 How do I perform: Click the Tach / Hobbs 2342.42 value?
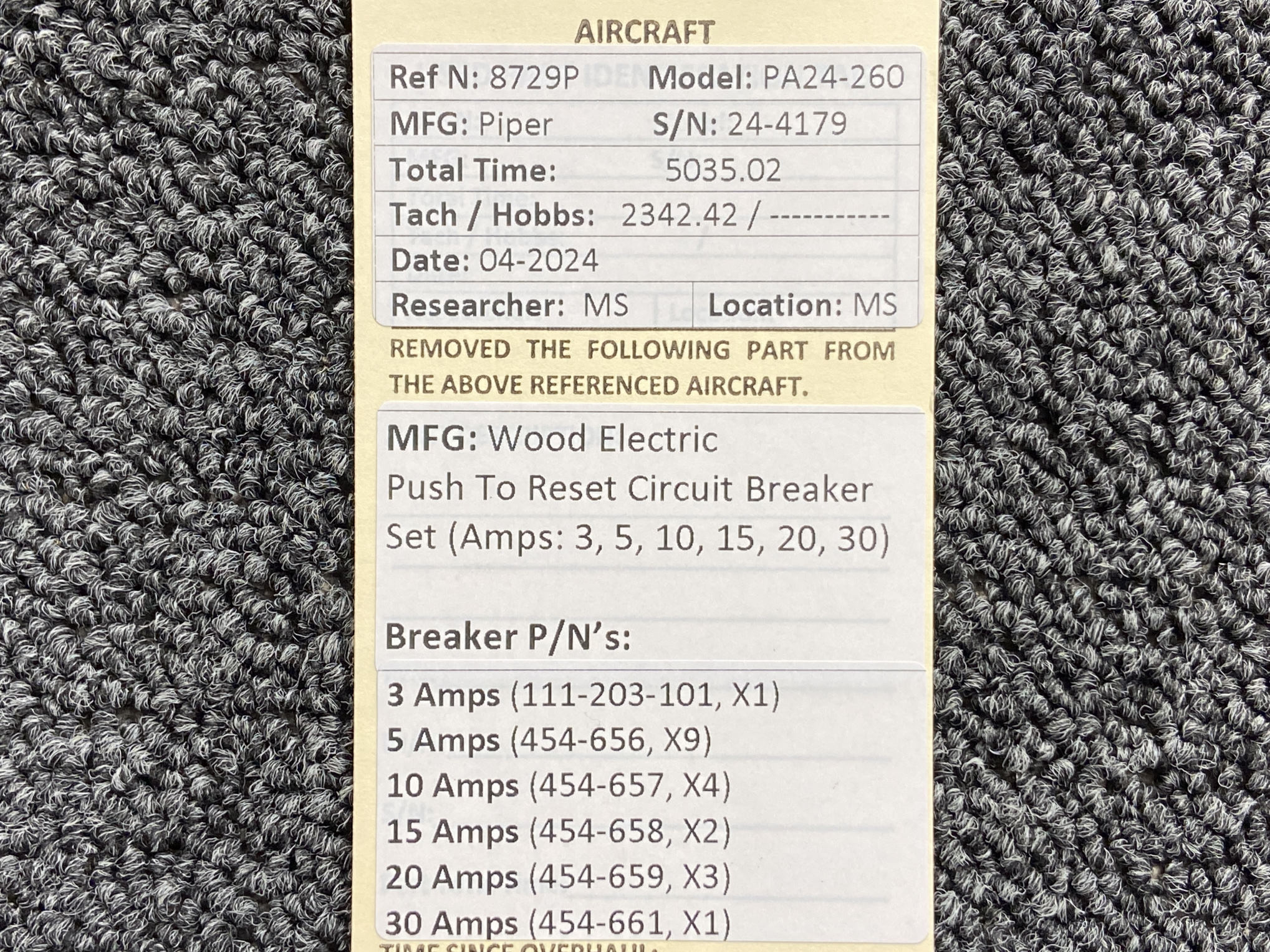(679, 216)
